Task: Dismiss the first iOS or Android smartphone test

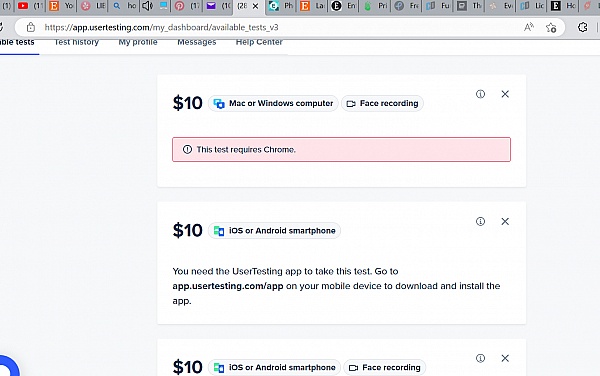Action: pyautogui.click(x=505, y=221)
